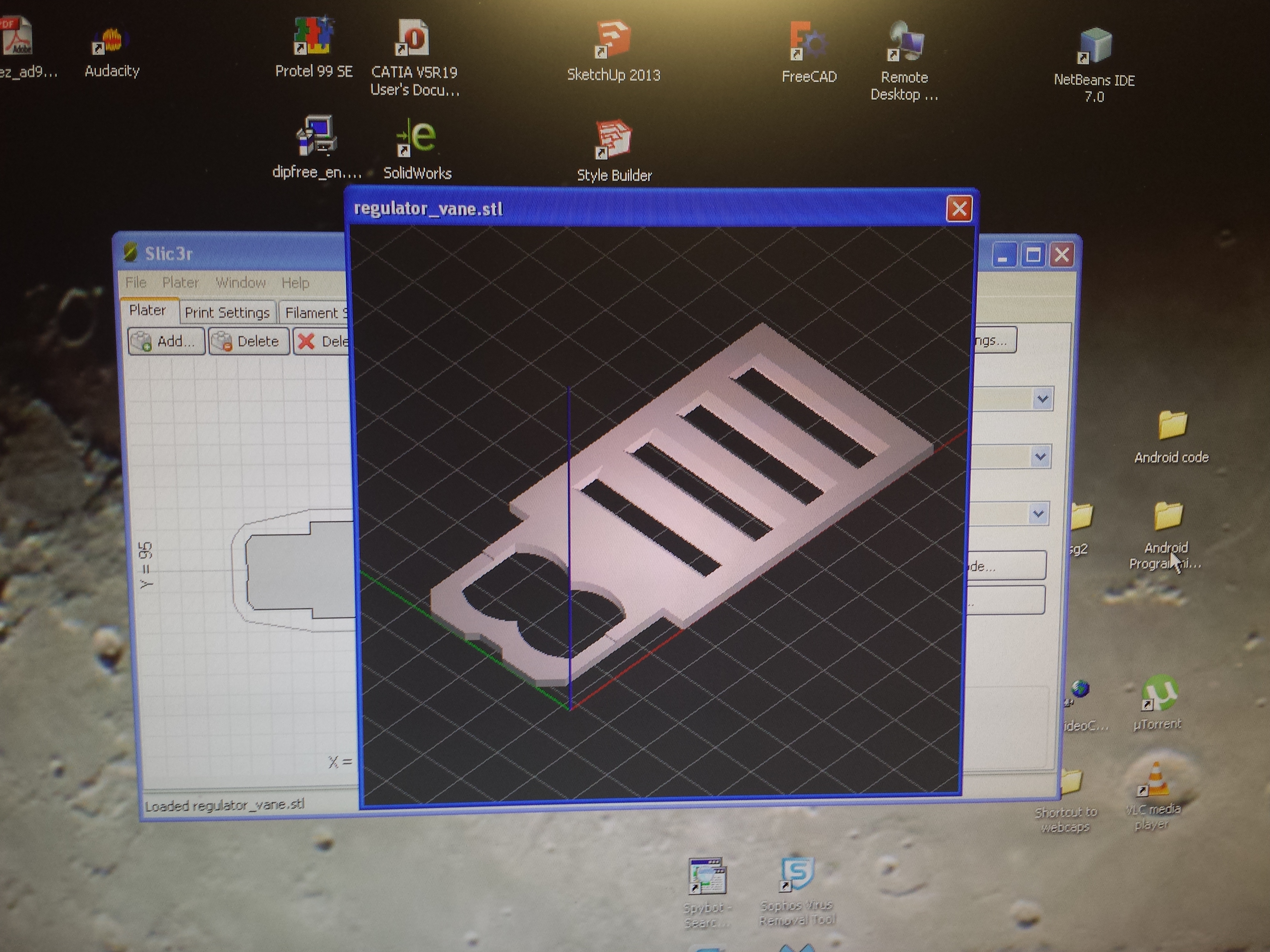Viewport: 1270px width, 952px height.
Task: Open the File menu in Slic3r
Action: [x=136, y=282]
